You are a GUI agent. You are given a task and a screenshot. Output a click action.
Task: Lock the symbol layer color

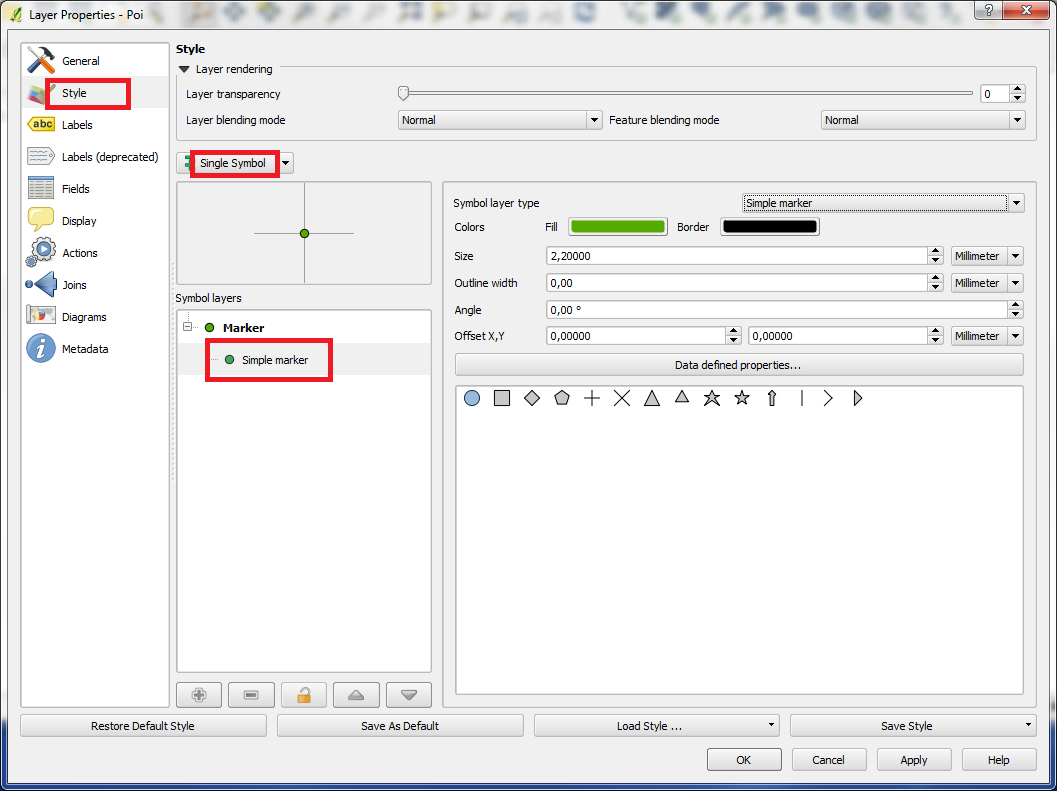(x=304, y=695)
